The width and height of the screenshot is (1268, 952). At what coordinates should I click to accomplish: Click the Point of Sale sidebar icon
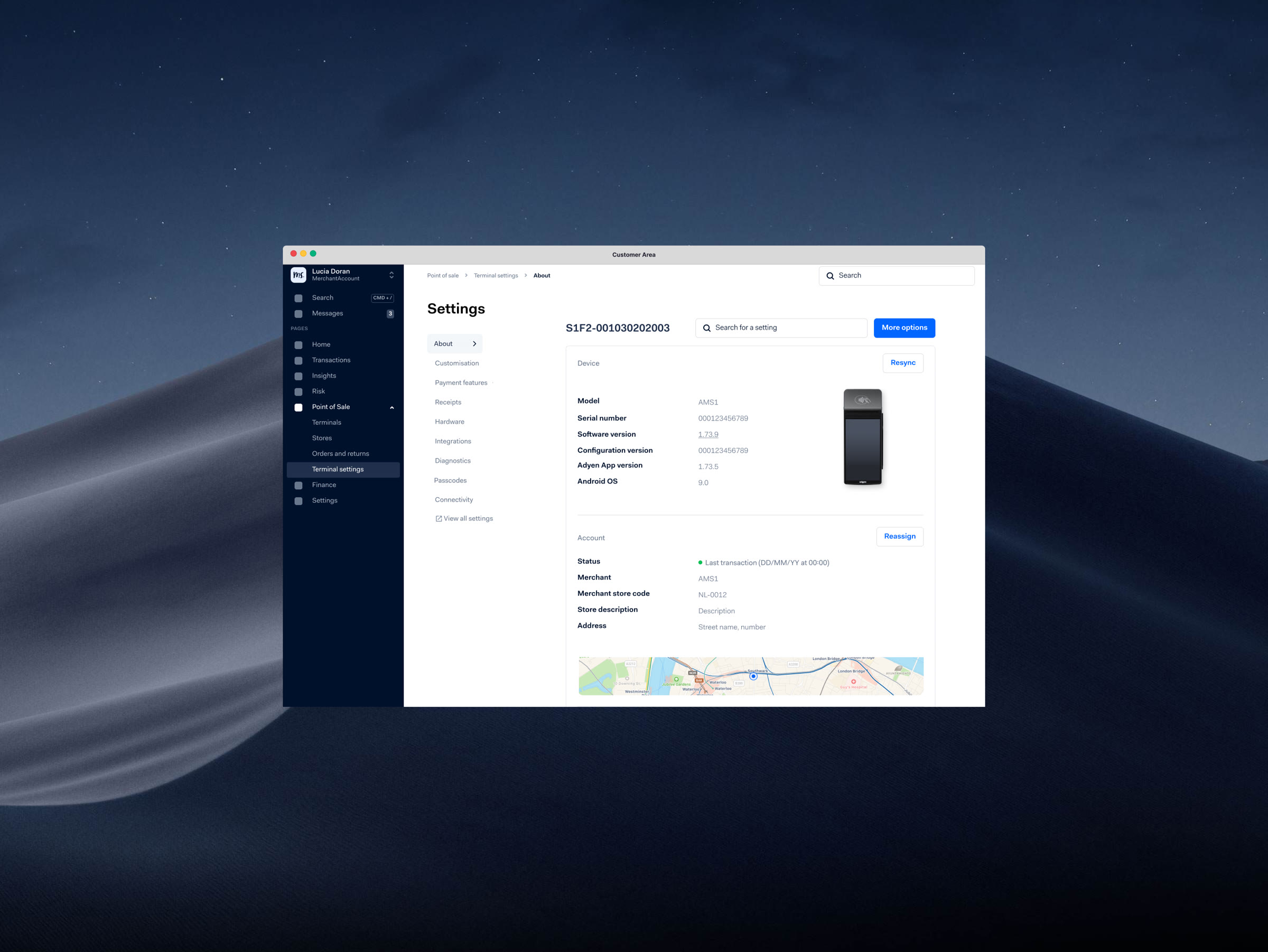[299, 407]
